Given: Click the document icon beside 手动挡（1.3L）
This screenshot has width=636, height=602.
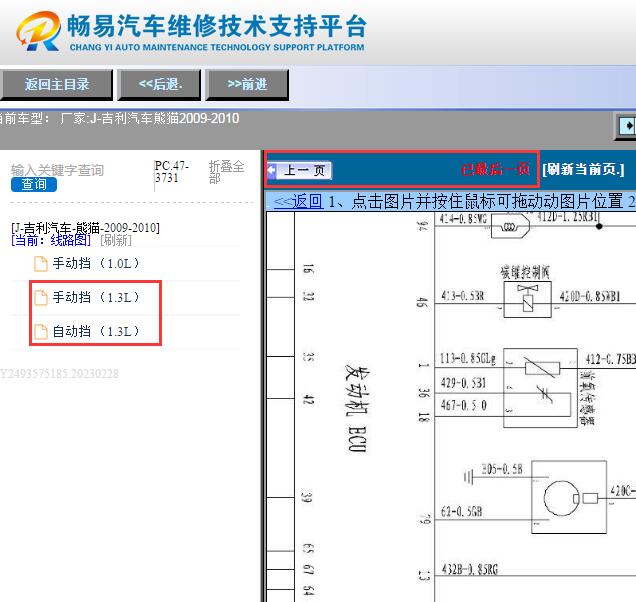Looking at the screenshot, I should pyautogui.click(x=41, y=297).
